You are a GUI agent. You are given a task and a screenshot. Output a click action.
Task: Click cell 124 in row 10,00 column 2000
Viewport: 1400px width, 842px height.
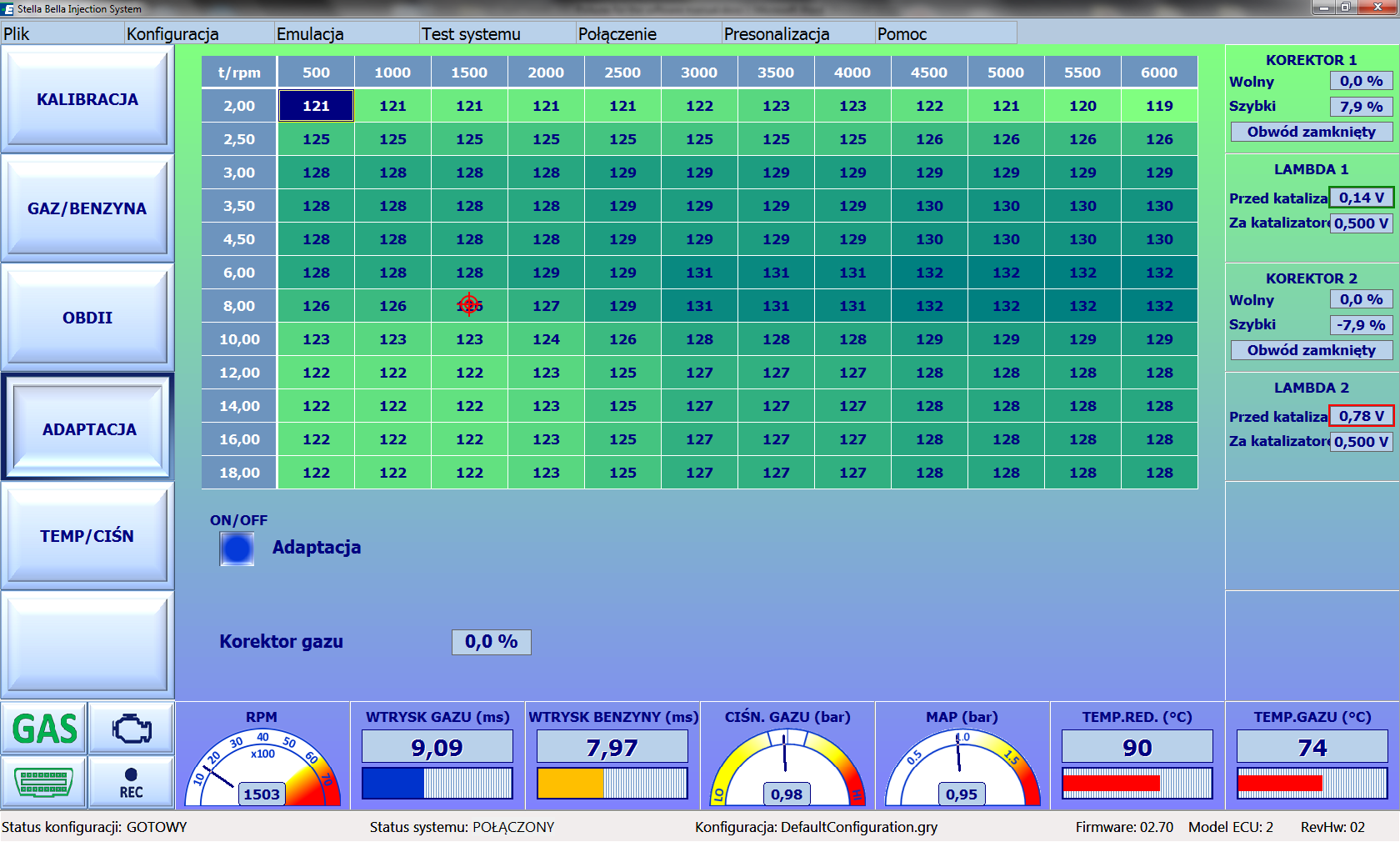(x=546, y=339)
